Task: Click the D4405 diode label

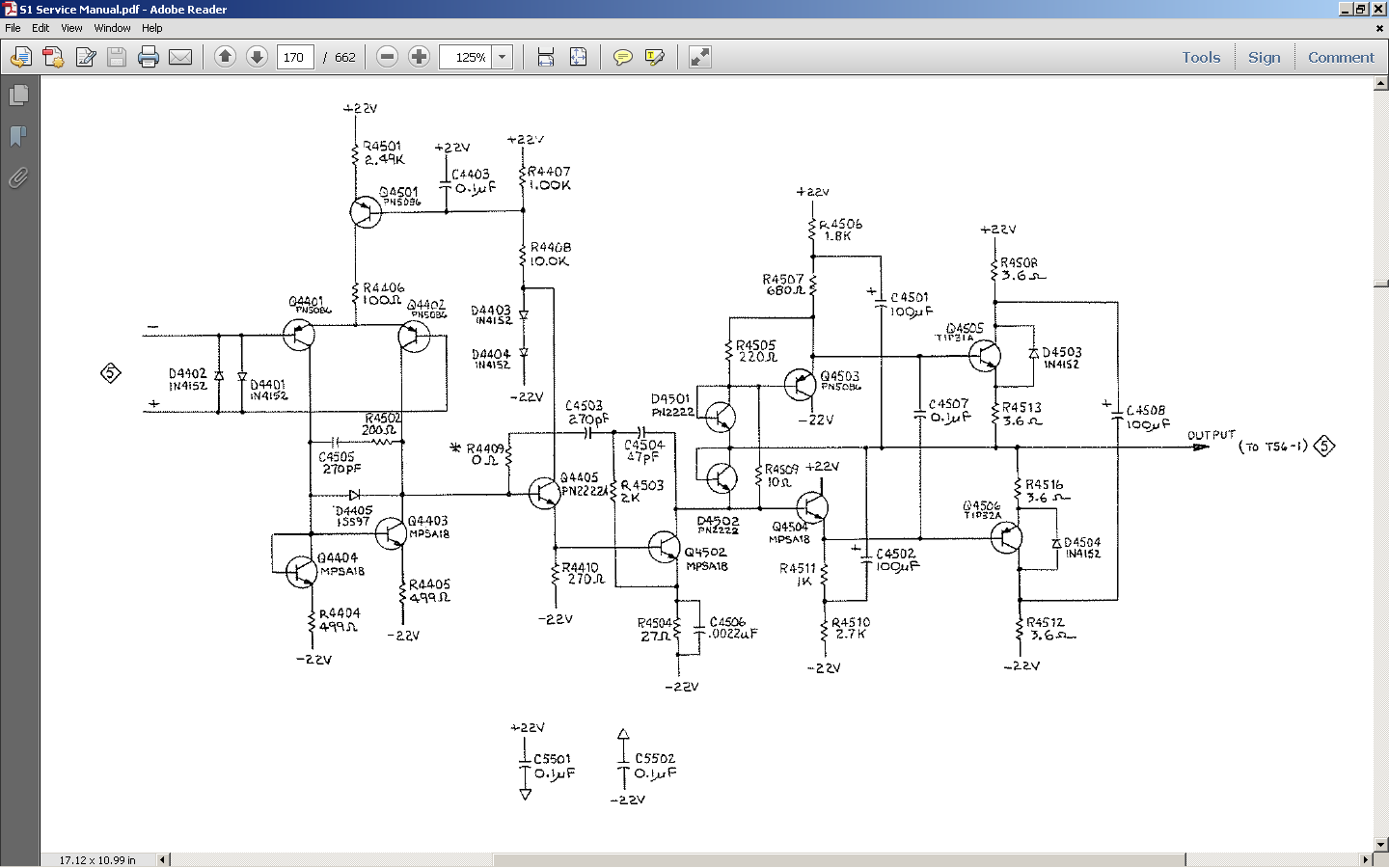Action: pyautogui.click(x=353, y=515)
